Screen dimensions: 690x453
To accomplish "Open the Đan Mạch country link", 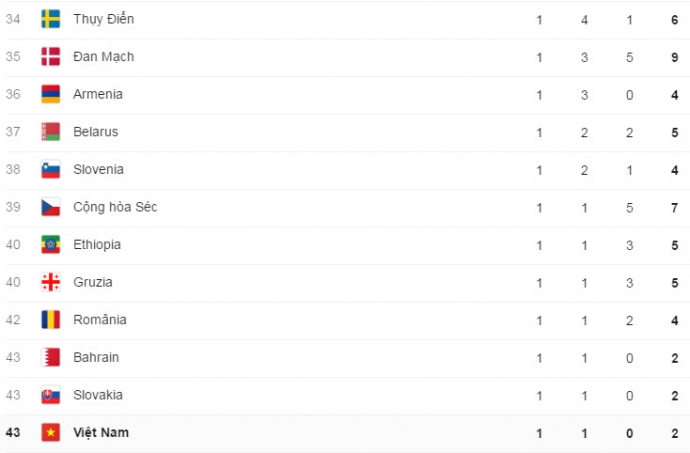I will [103, 57].
